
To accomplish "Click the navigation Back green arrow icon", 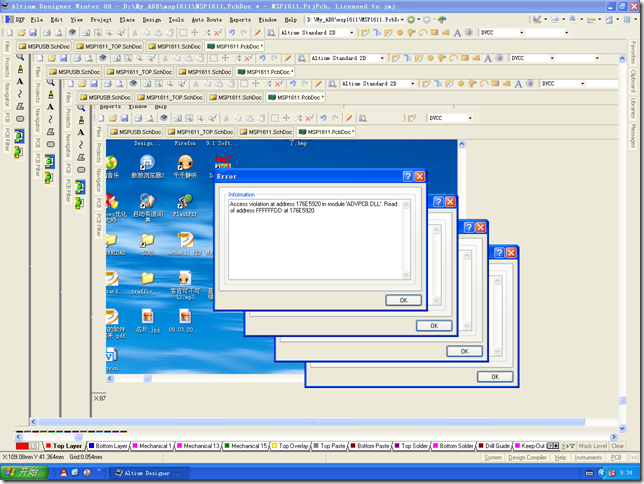I will 411,20.
